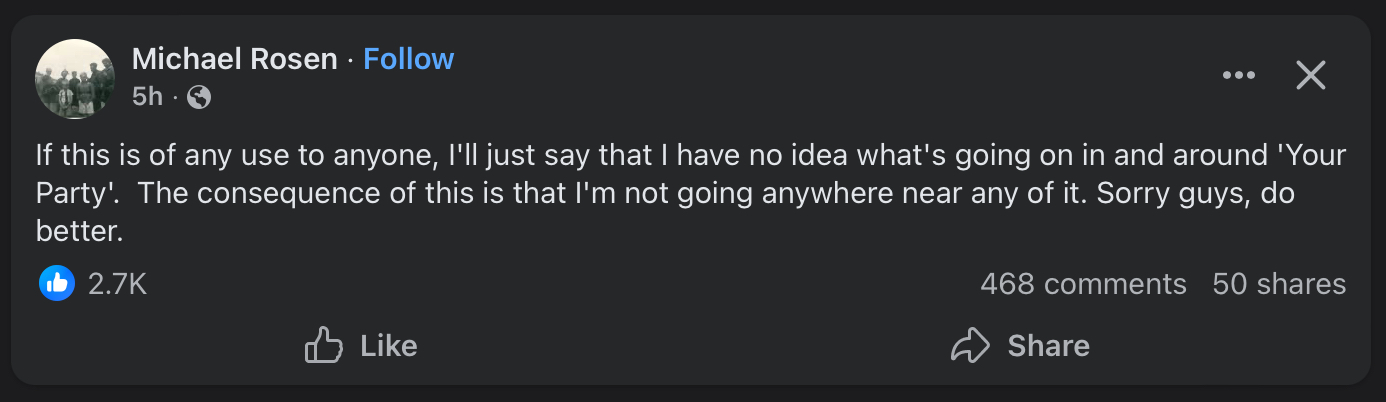The image size is (1386, 402).
Task: Follow Michael Rosen
Action: (408, 59)
